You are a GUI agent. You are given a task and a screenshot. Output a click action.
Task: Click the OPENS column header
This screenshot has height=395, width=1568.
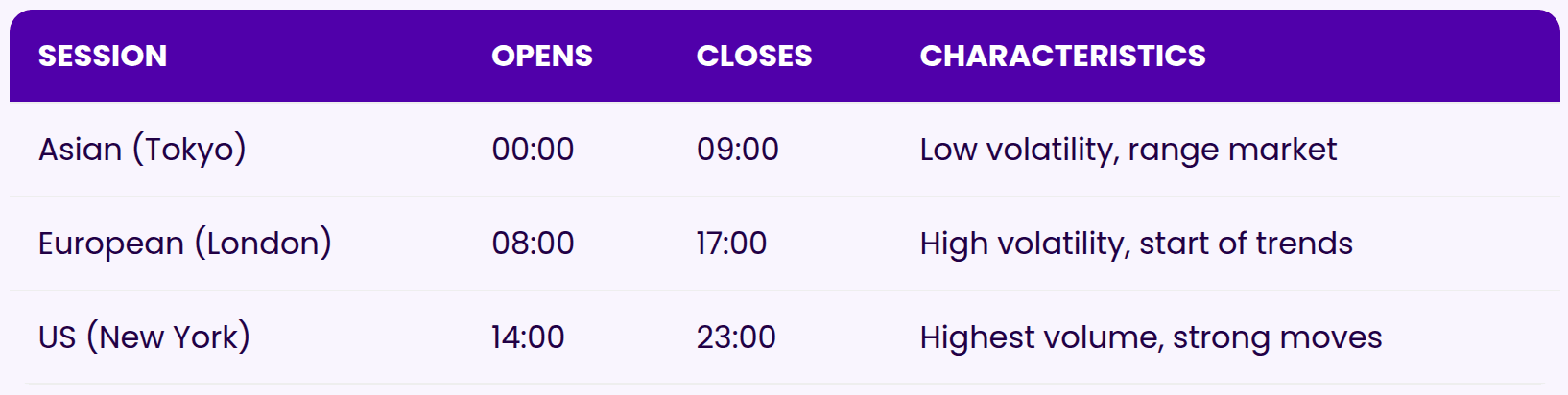click(542, 57)
